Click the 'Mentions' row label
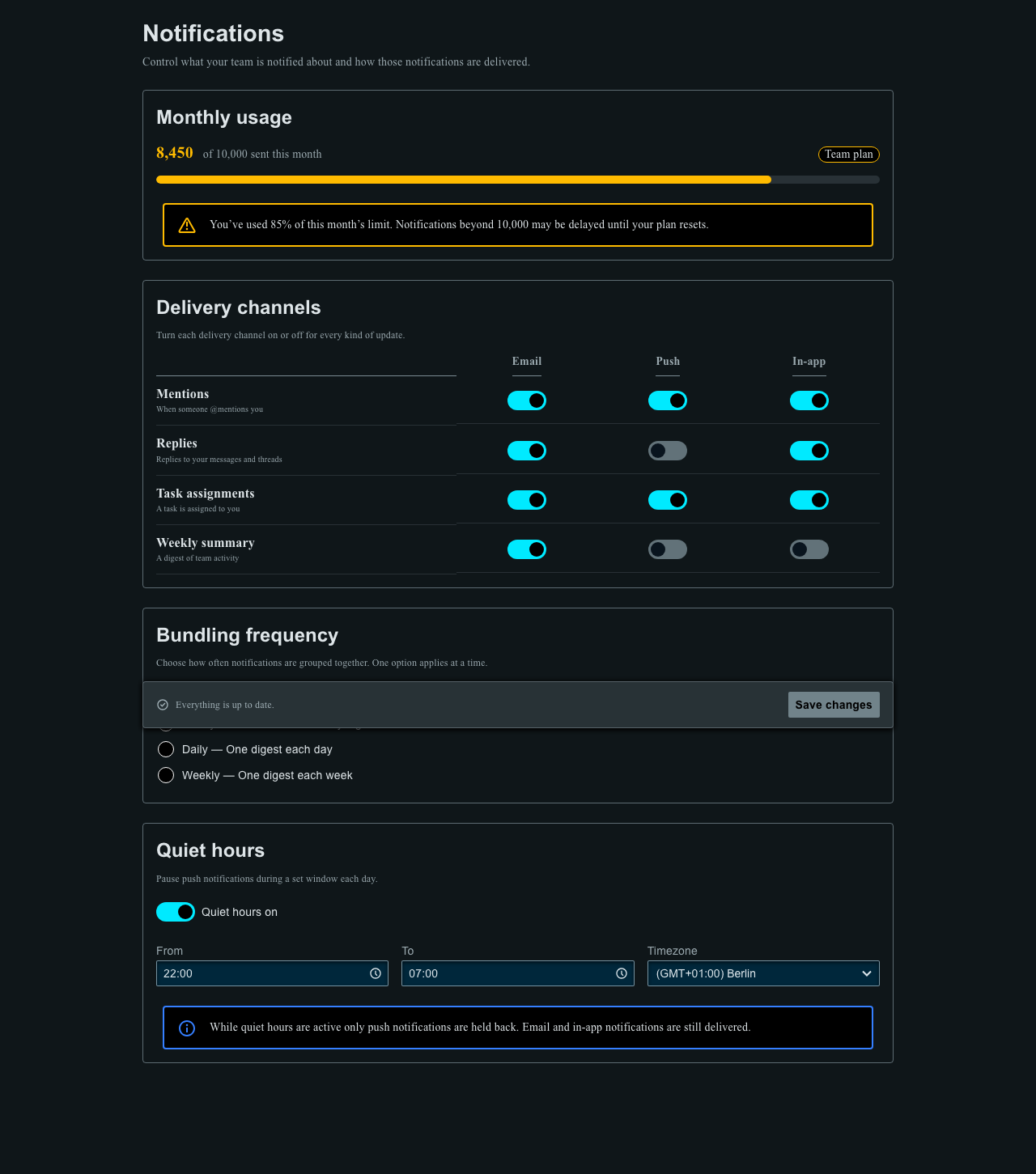 tap(183, 394)
